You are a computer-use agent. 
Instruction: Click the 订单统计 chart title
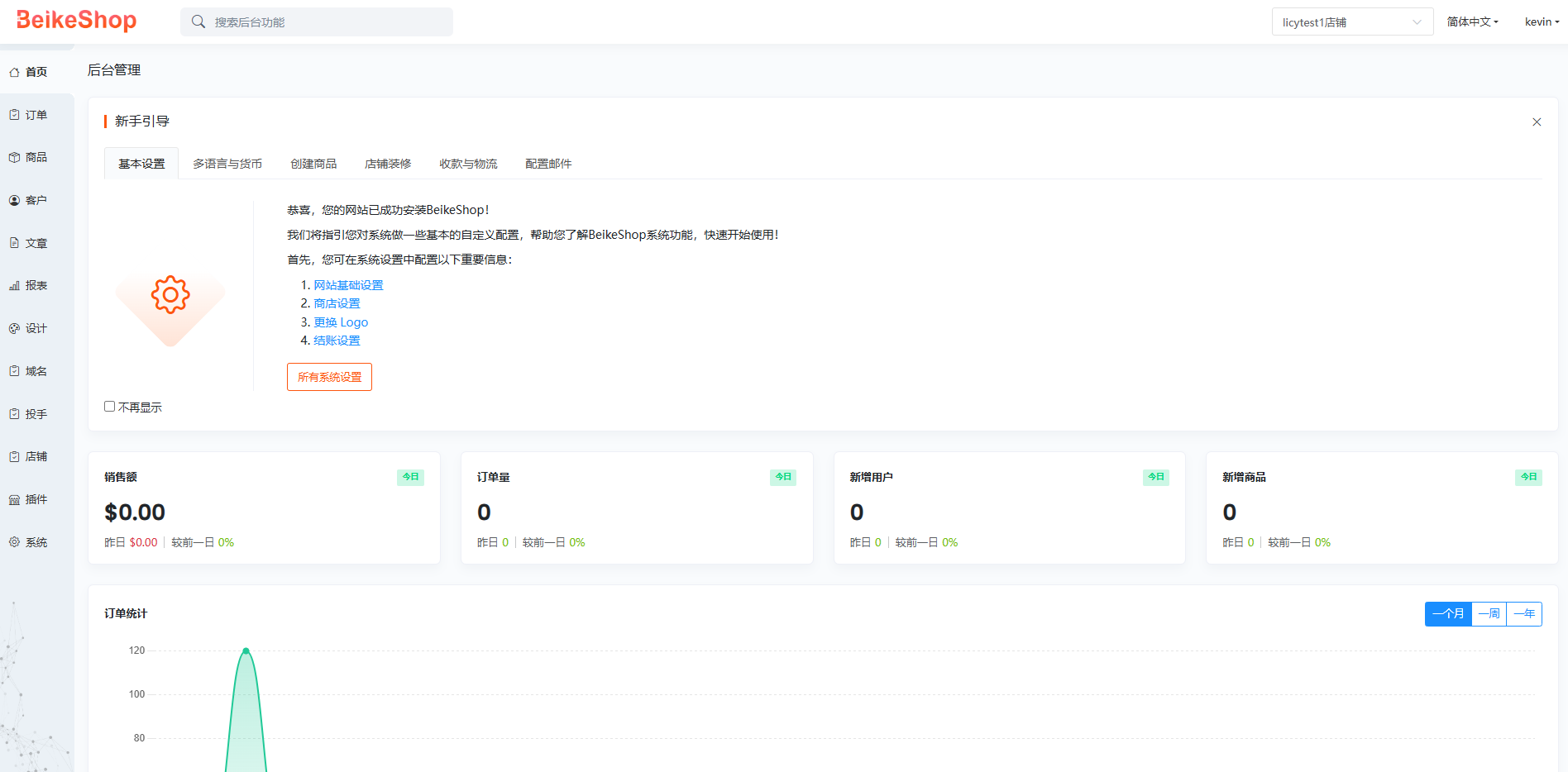point(126,613)
